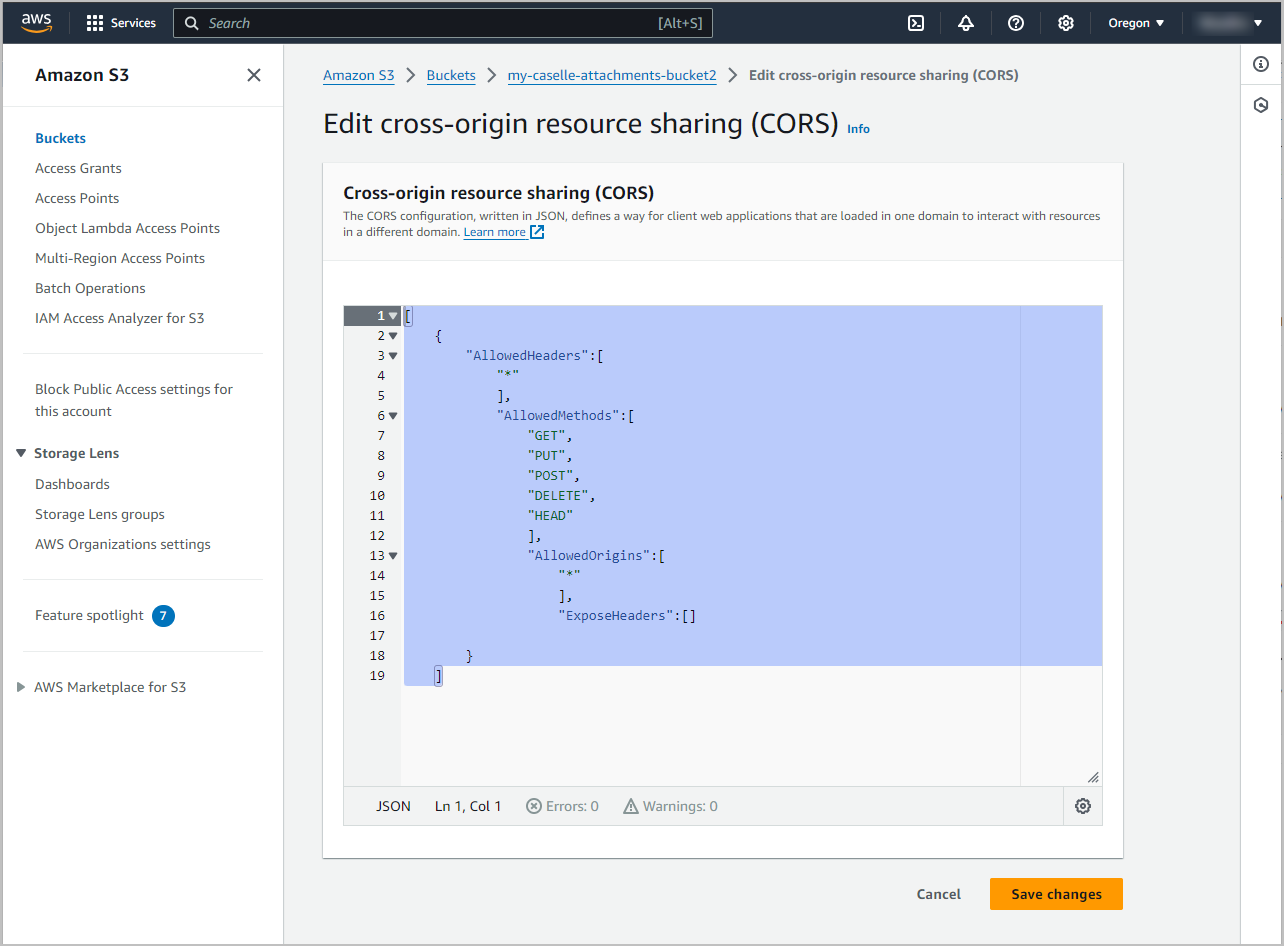Viewport: 1284px width, 946px height.
Task: Click the Info link beside the heading
Action: (858, 129)
